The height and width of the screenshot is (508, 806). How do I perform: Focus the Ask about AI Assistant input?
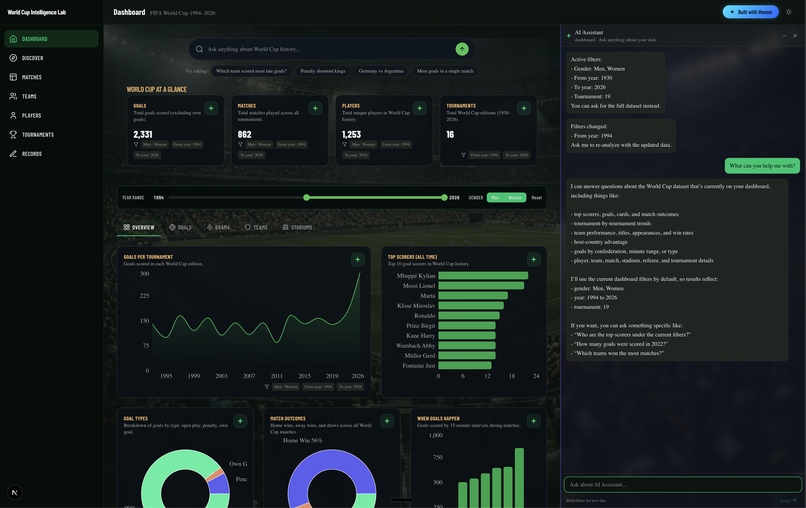pos(683,484)
